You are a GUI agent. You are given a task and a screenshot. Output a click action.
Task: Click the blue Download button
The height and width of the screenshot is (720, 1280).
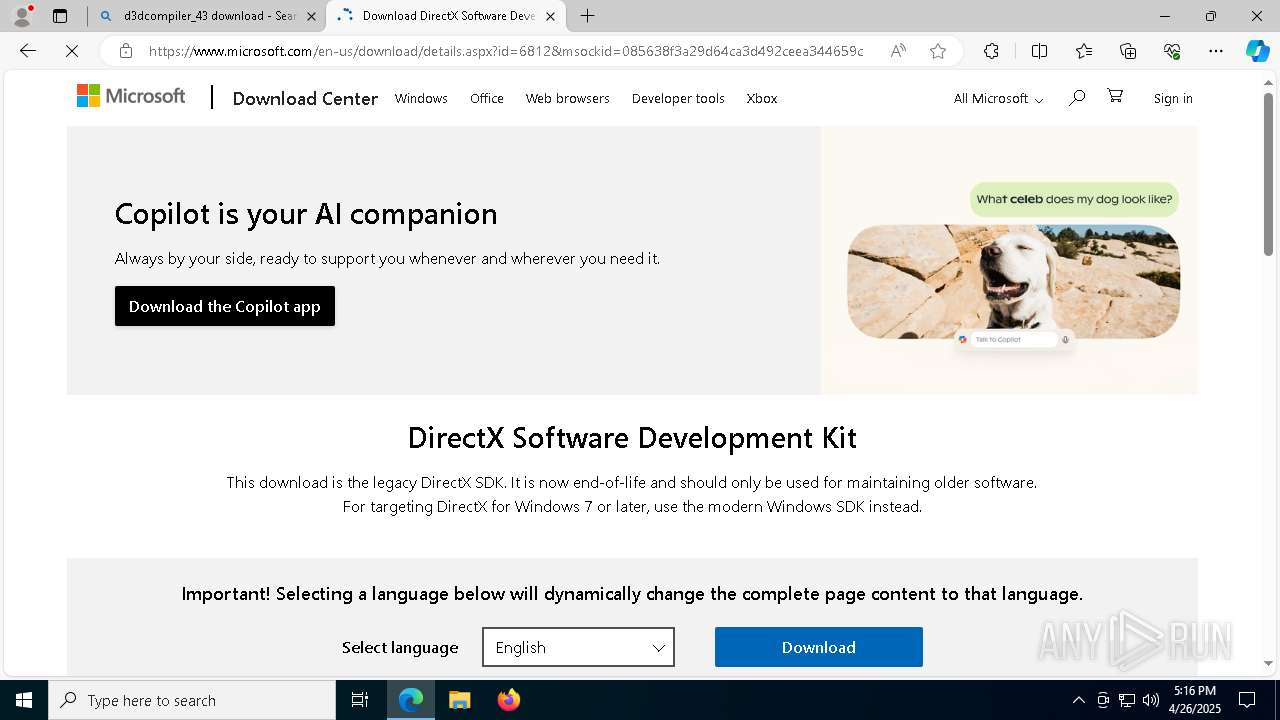click(x=819, y=647)
